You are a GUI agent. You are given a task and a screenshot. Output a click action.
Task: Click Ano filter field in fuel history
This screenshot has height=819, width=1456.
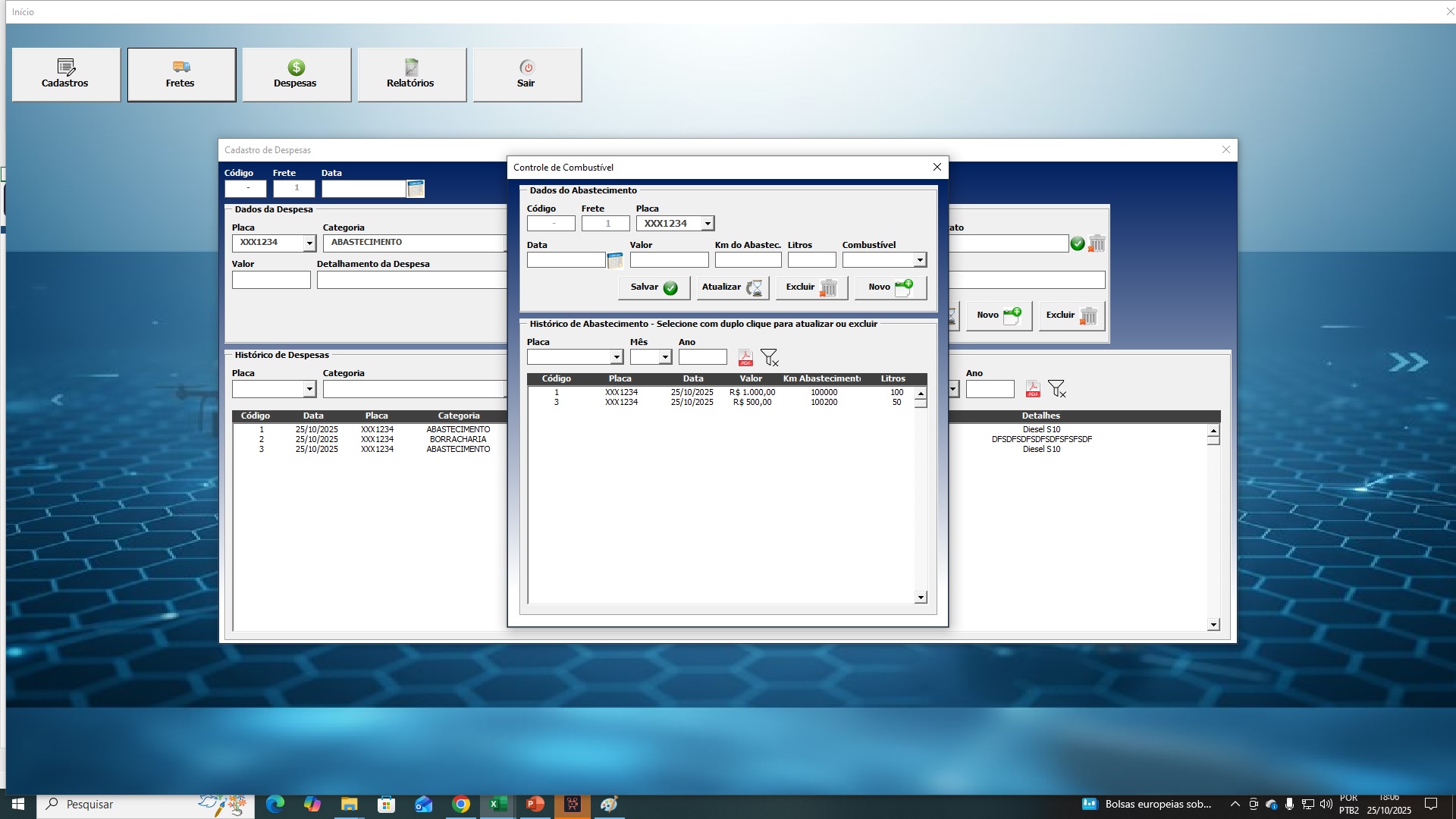pos(702,357)
